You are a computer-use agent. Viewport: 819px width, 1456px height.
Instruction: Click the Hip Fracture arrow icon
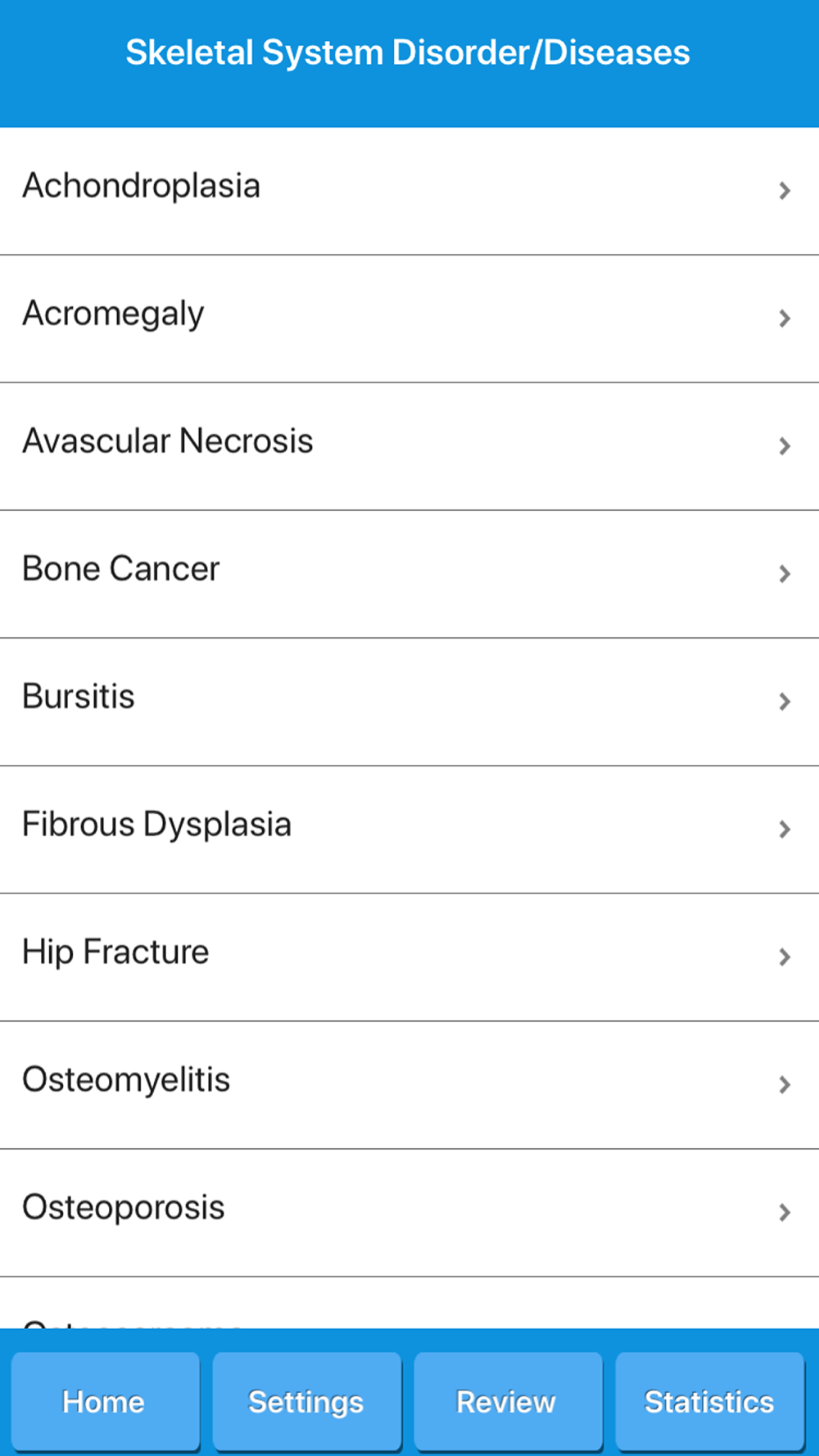coord(785,957)
